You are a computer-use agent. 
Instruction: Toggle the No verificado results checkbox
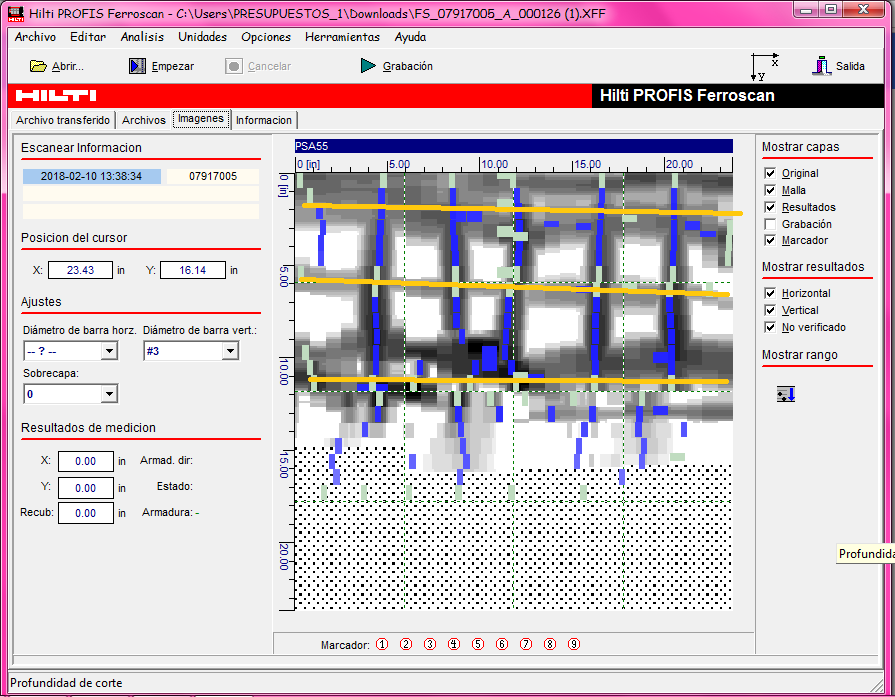(770, 327)
